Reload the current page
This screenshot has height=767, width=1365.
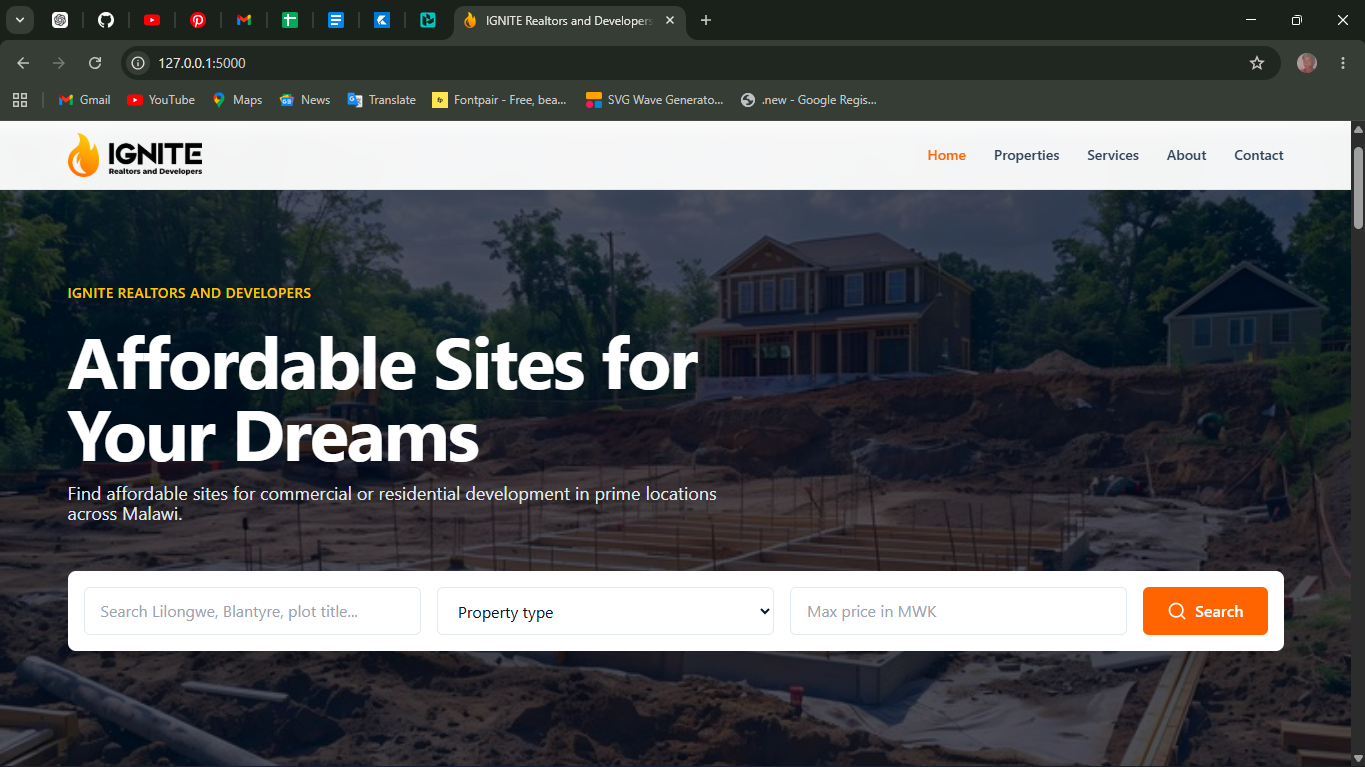click(95, 63)
